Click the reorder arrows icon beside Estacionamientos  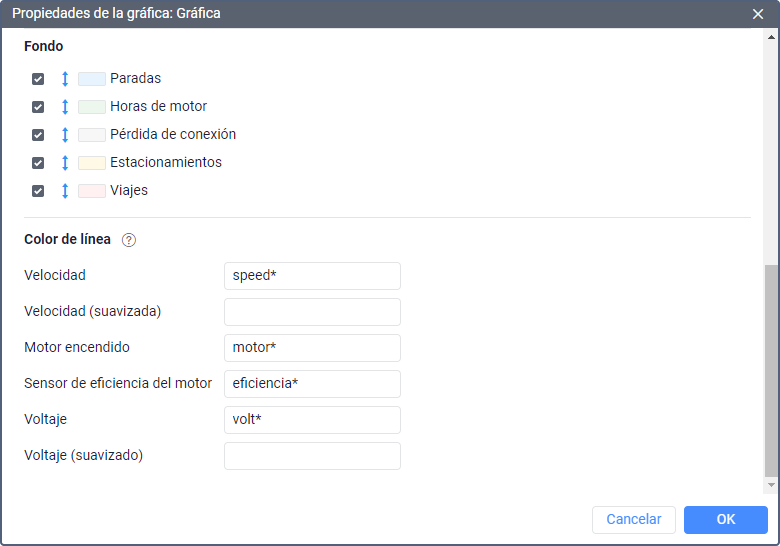[x=65, y=162]
